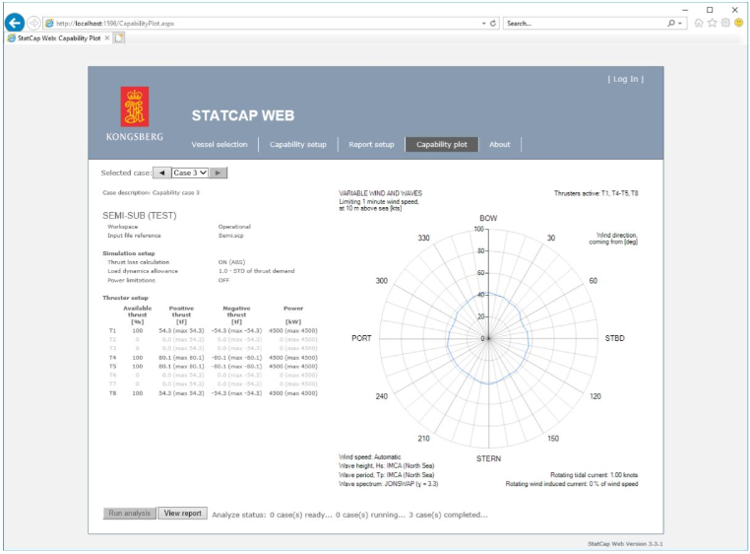
Task: Click the View report button
Action: (x=183, y=513)
